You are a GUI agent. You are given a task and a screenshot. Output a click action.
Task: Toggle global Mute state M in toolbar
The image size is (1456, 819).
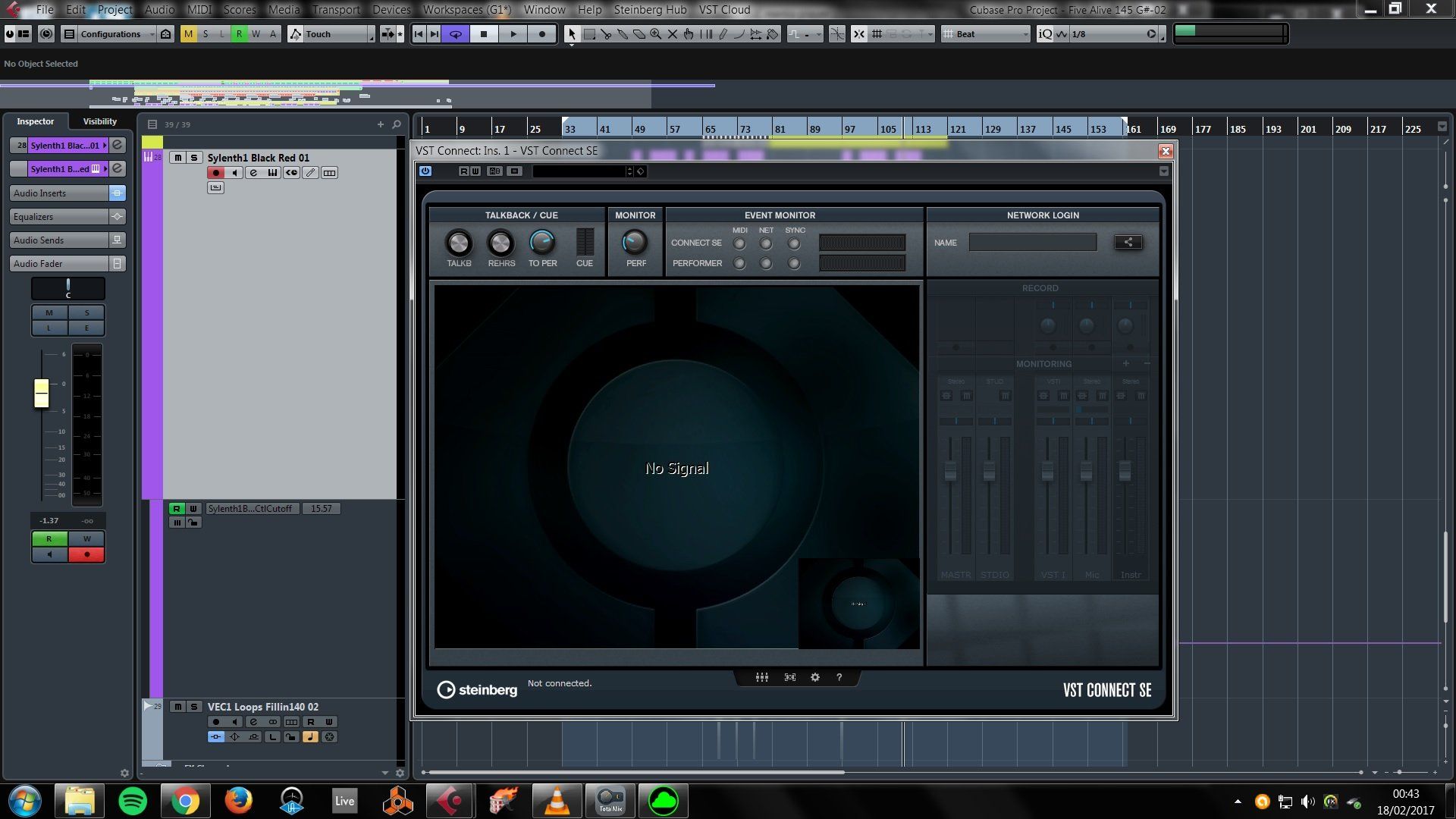pos(188,34)
